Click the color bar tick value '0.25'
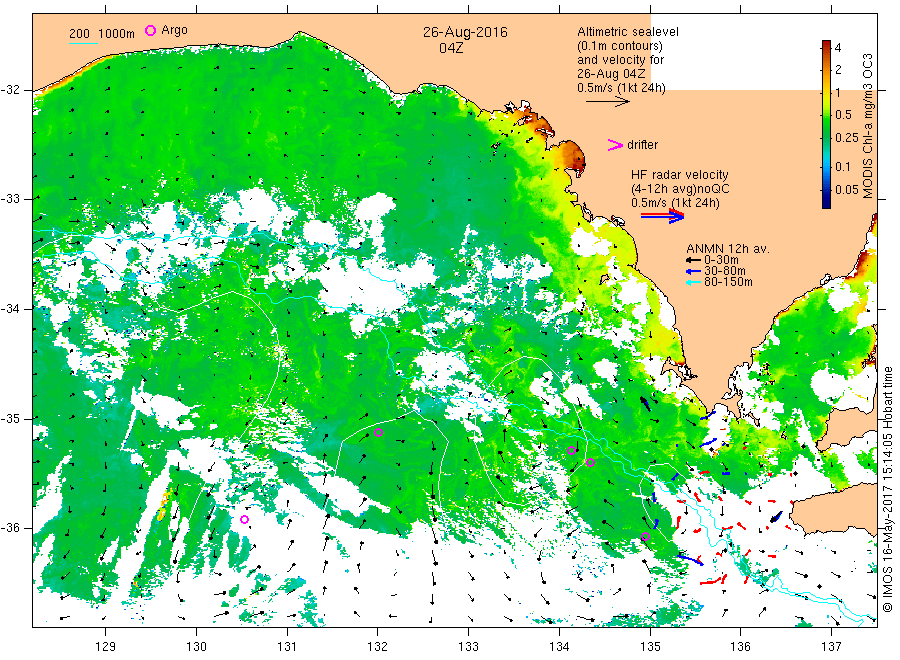Screen dimensions: 900x660 (847, 138)
